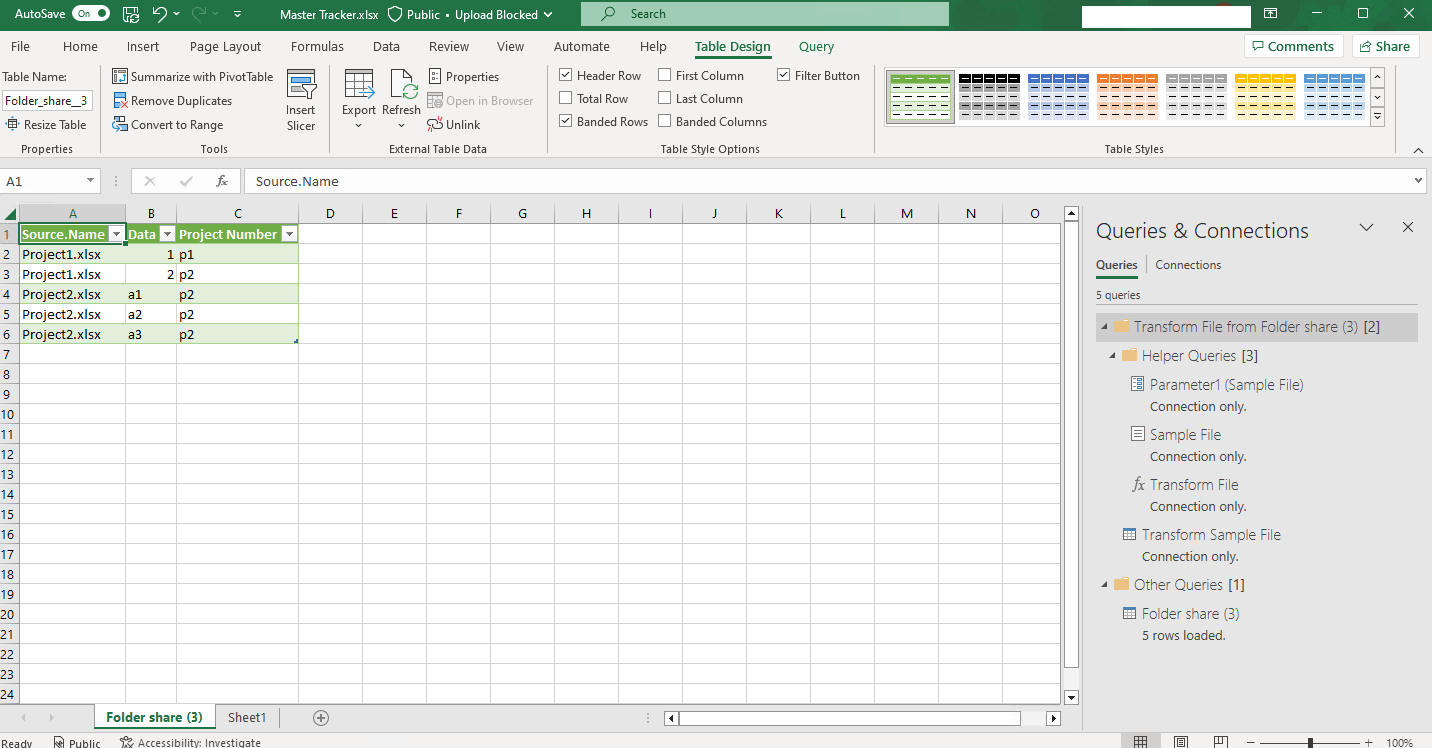
Task: Open the Export table menu
Action: click(x=359, y=101)
